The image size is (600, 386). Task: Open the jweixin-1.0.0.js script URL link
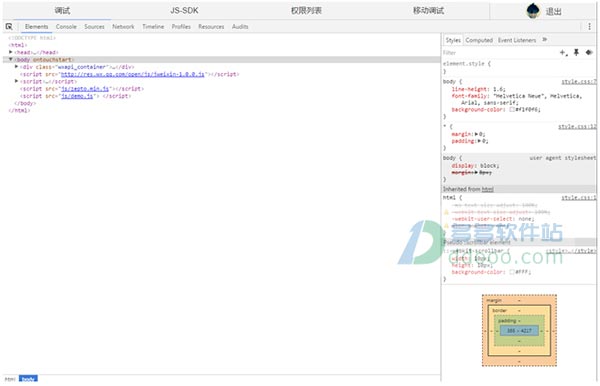133,74
